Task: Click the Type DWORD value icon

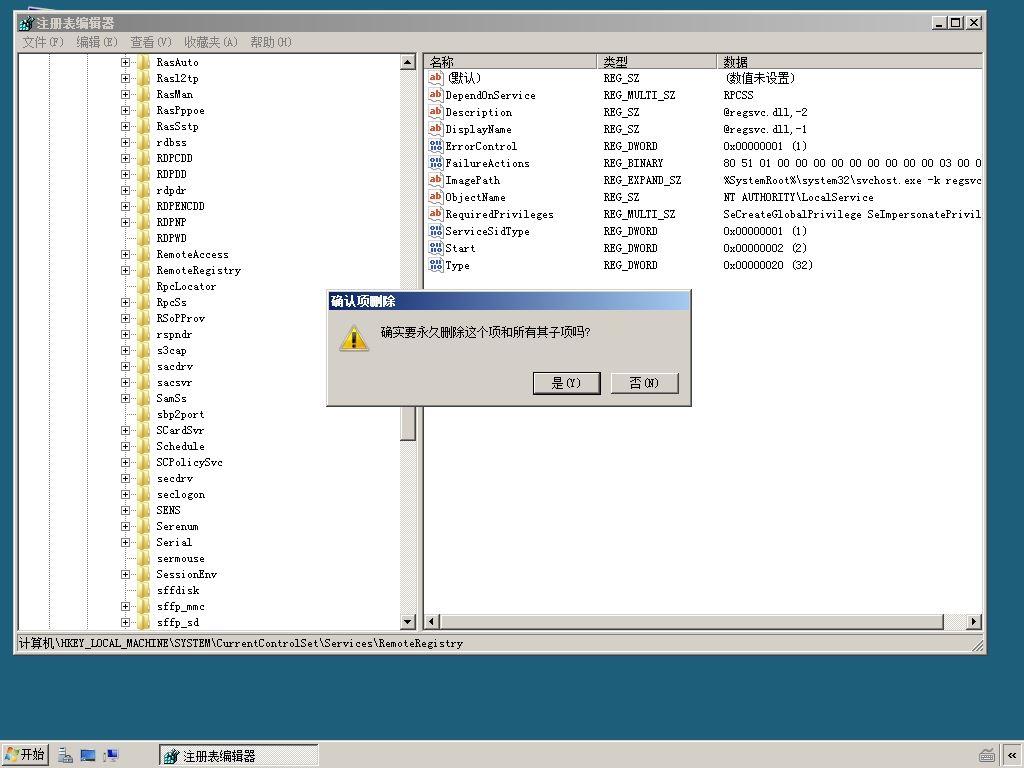Action: (x=436, y=264)
